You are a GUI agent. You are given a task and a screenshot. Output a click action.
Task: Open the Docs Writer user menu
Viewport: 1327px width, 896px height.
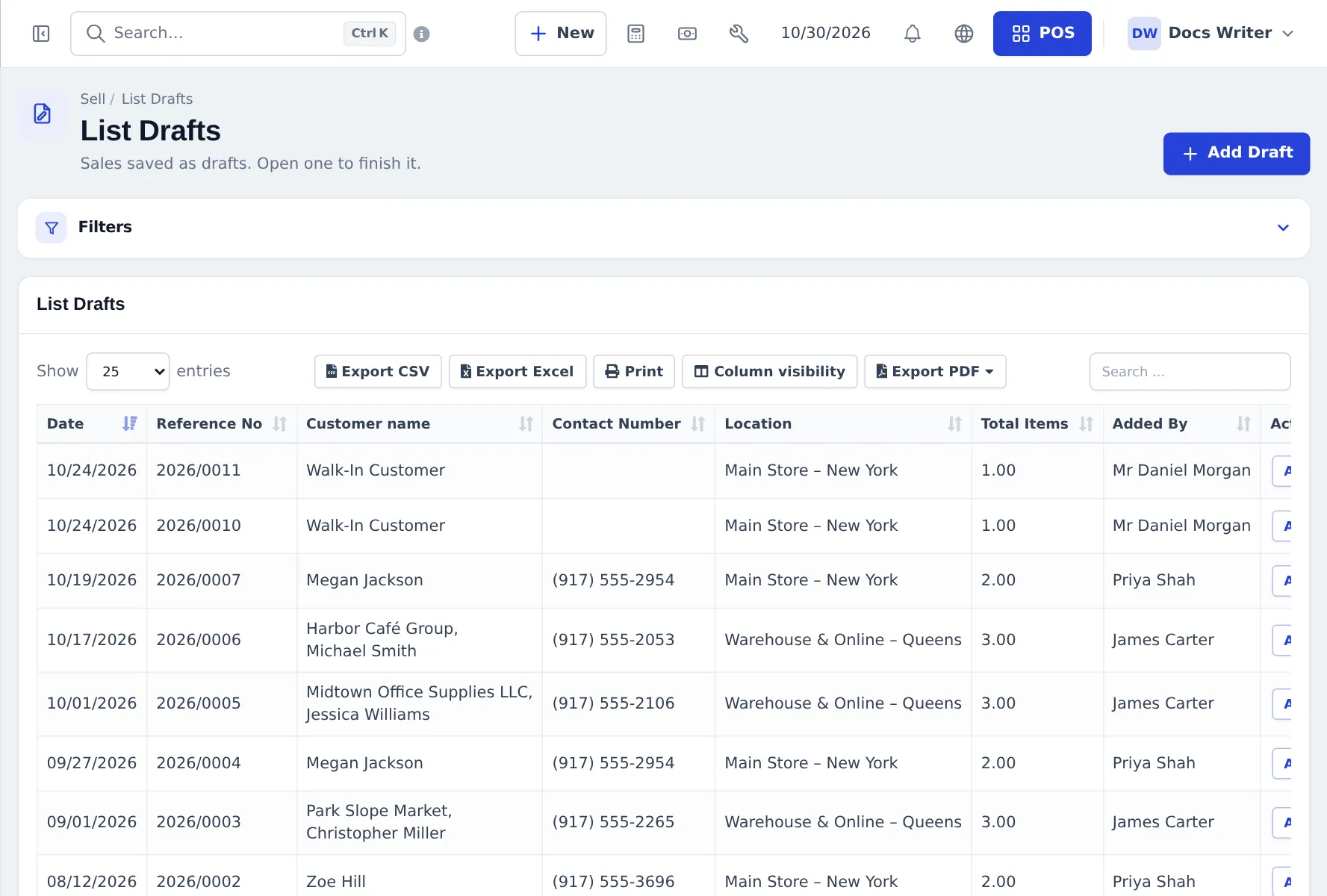1211,34
